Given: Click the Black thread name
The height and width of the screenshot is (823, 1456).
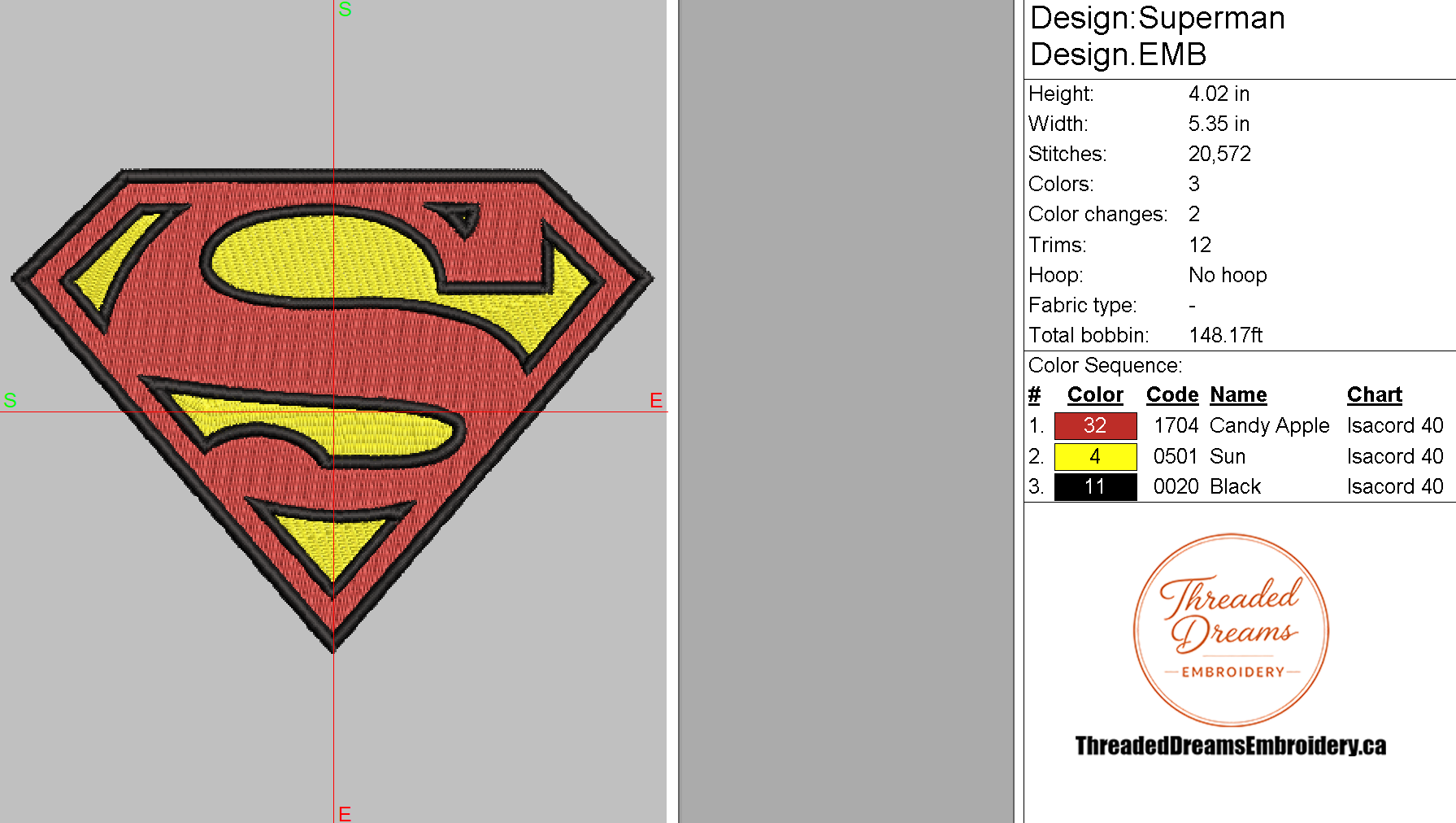Looking at the screenshot, I should 1235,486.
